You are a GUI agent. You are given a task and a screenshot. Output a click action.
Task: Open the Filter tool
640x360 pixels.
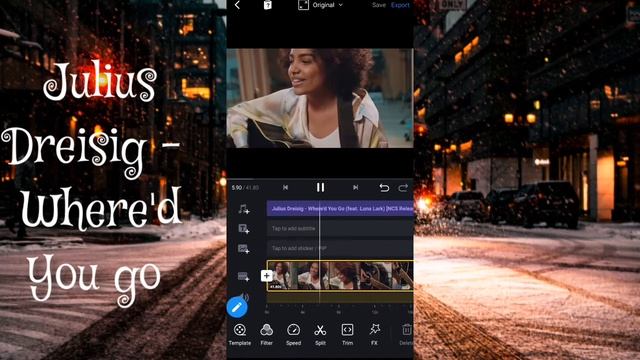pos(267,334)
